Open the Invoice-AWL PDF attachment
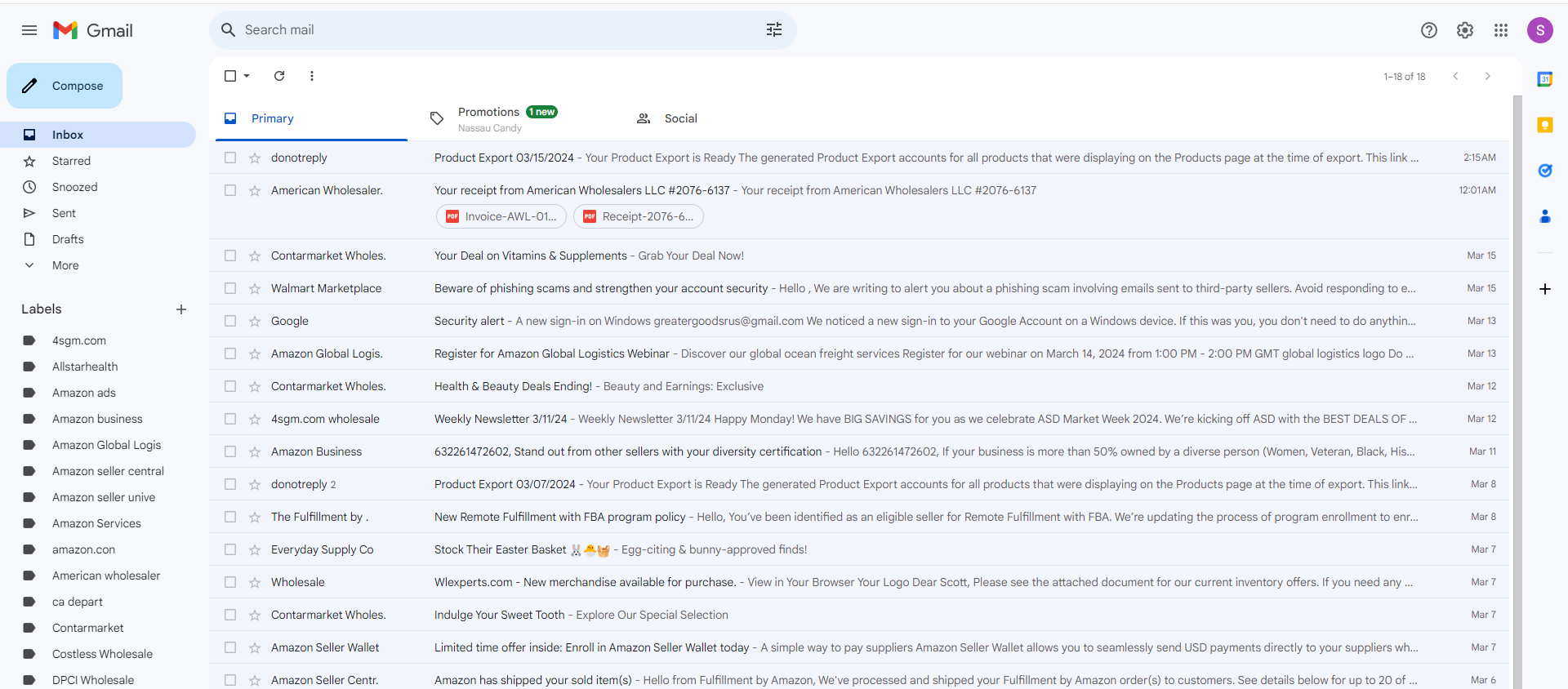 tap(501, 216)
